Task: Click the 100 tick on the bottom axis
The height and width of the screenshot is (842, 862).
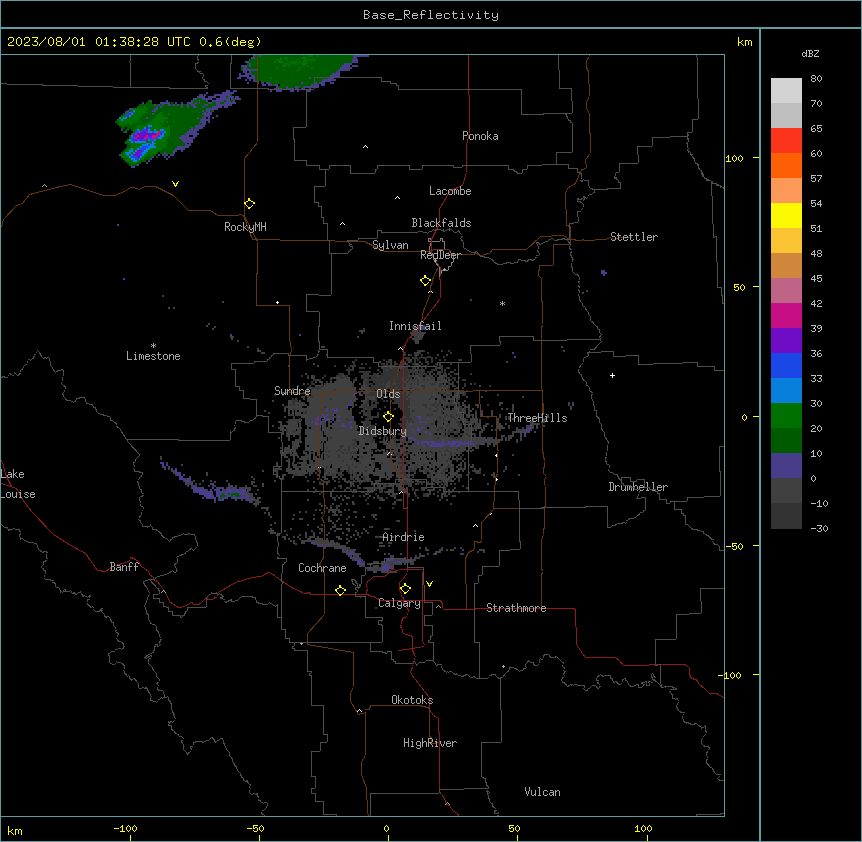Action: (x=643, y=828)
